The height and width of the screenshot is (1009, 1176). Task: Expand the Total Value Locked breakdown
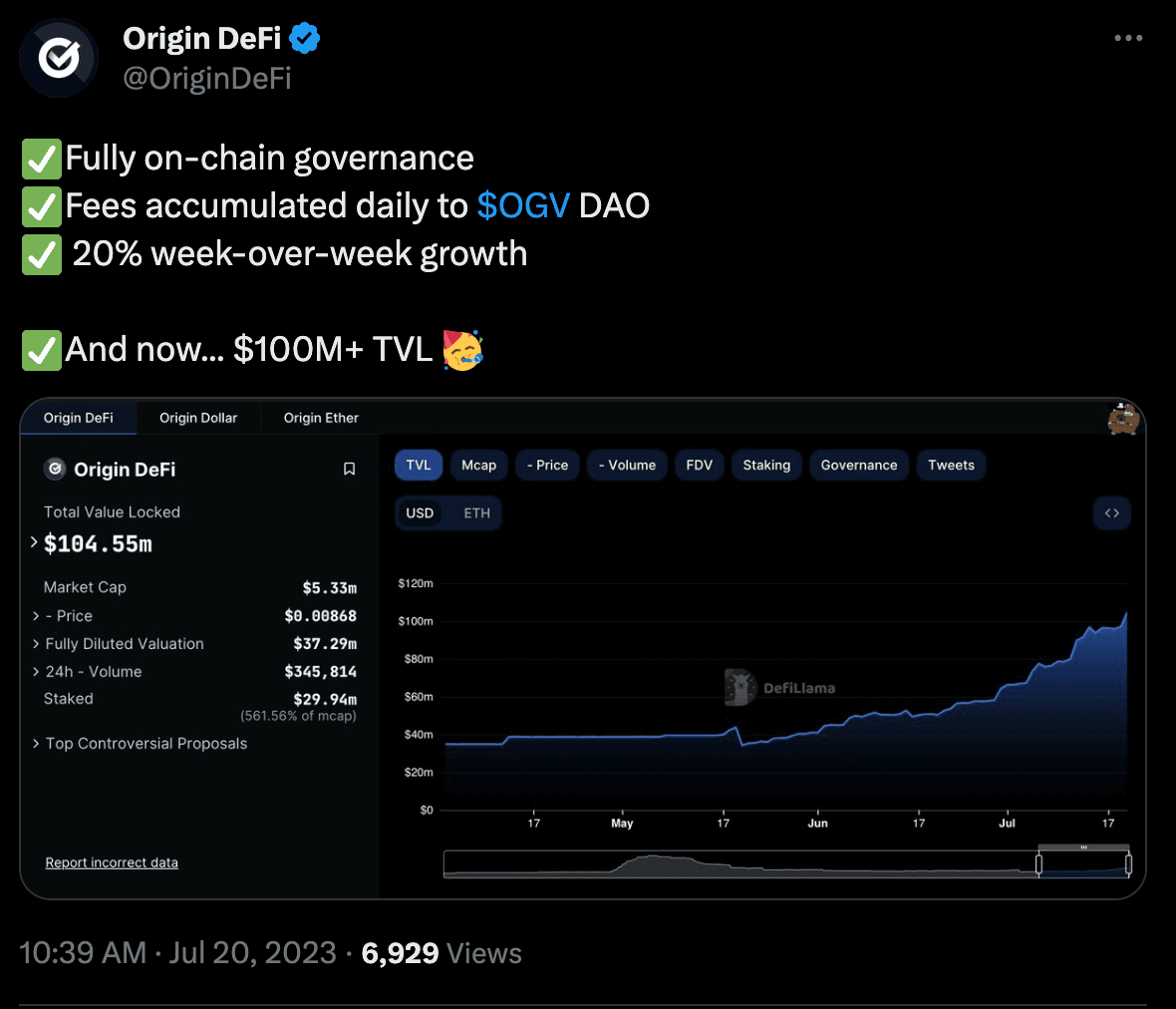[34, 542]
